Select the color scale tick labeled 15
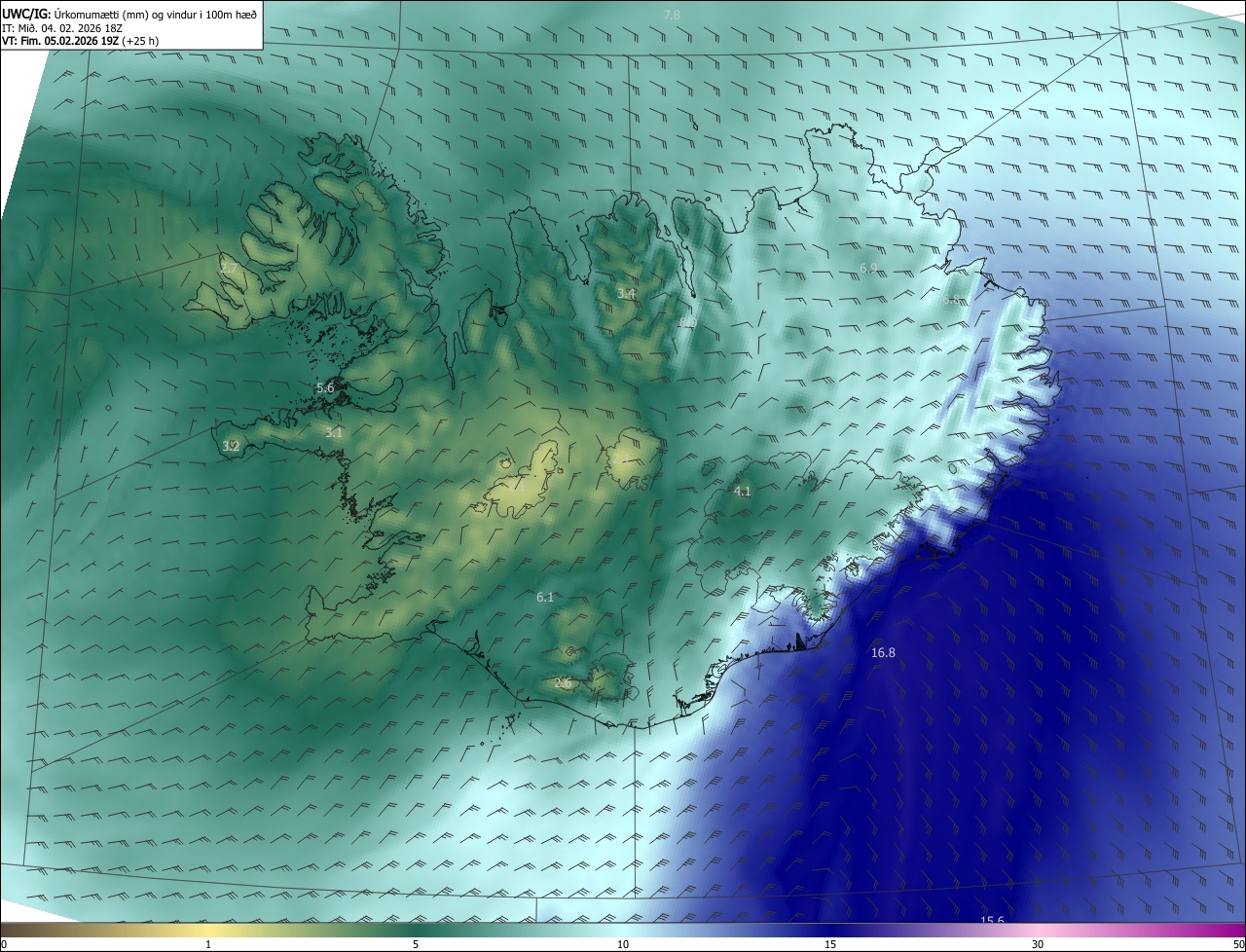Viewport: 1246px width, 952px height. click(x=830, y=944)
